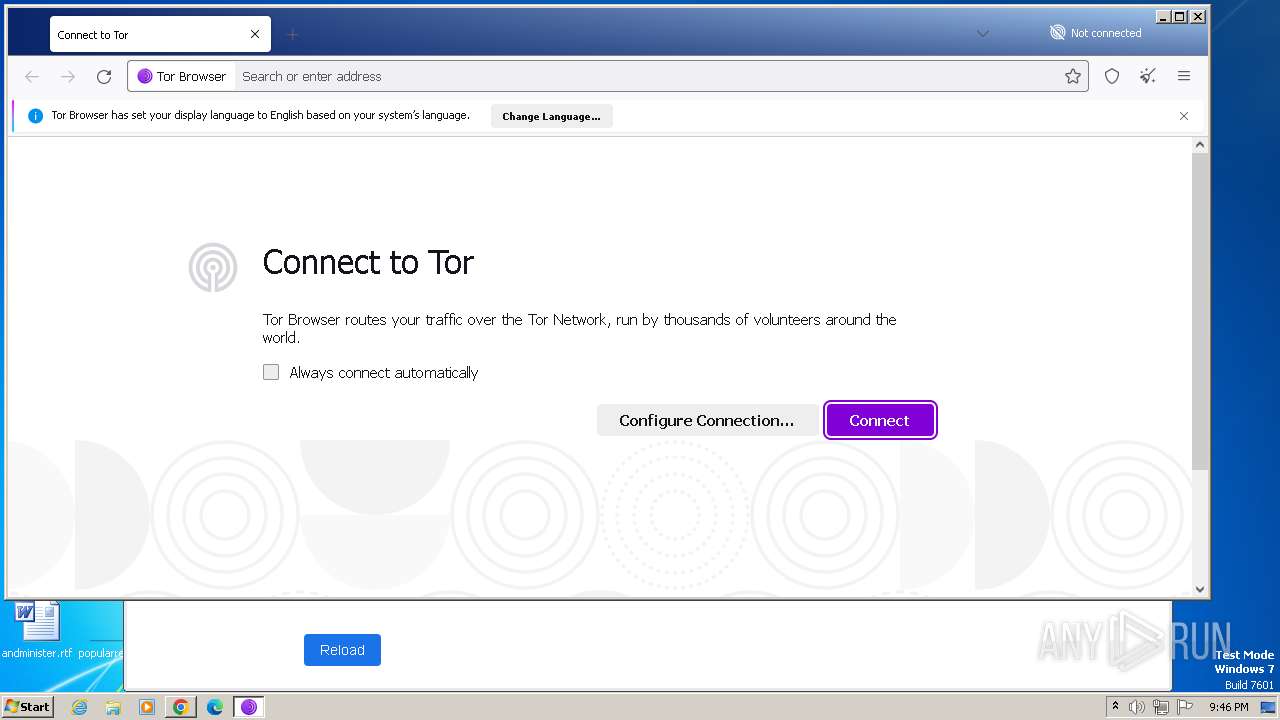The width and height of the screenshot is (1280, 720).
Task: Enable Always connect automatically checkbox
Action: 271,372
